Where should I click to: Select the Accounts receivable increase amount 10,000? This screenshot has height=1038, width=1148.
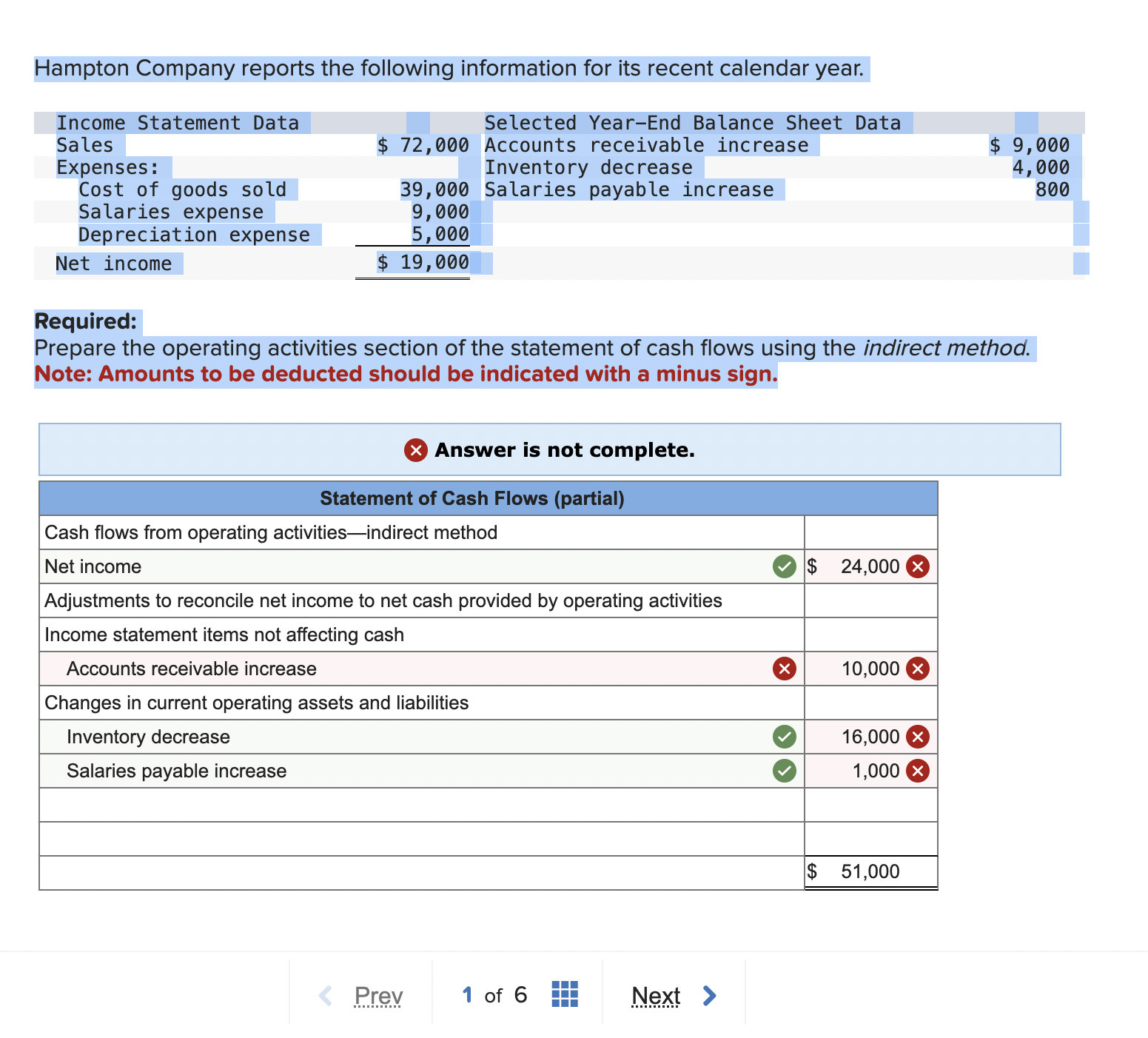pyautogui.click(x=871, y=669)
